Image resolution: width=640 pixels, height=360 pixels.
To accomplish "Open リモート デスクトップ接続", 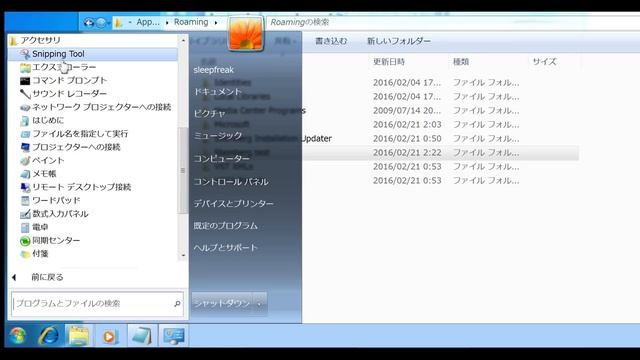I will coord(76,187).
